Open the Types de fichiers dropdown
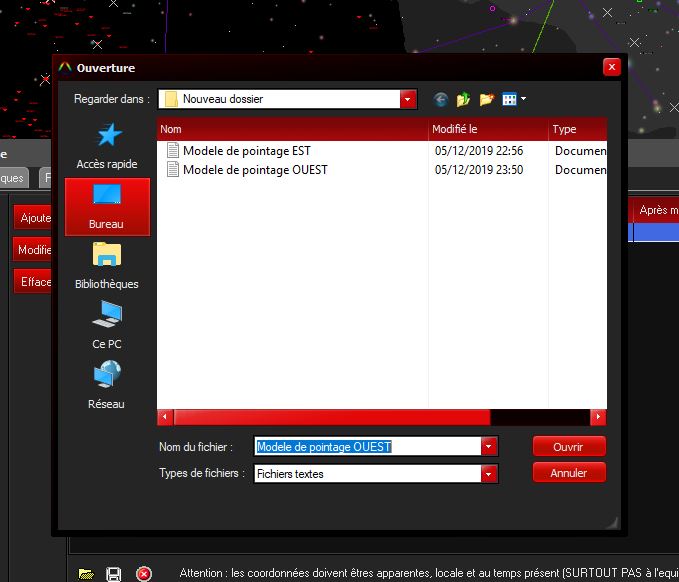679x582 pixels. (x=489, y=474)
